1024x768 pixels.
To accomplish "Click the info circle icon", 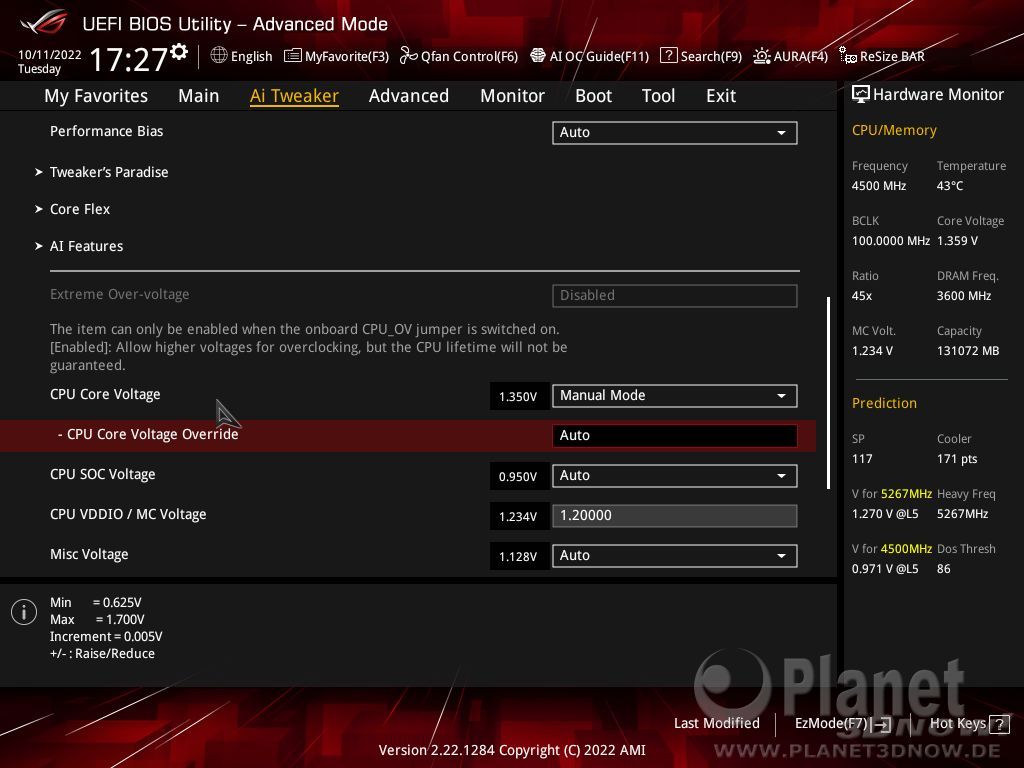I will coord(24,612).
